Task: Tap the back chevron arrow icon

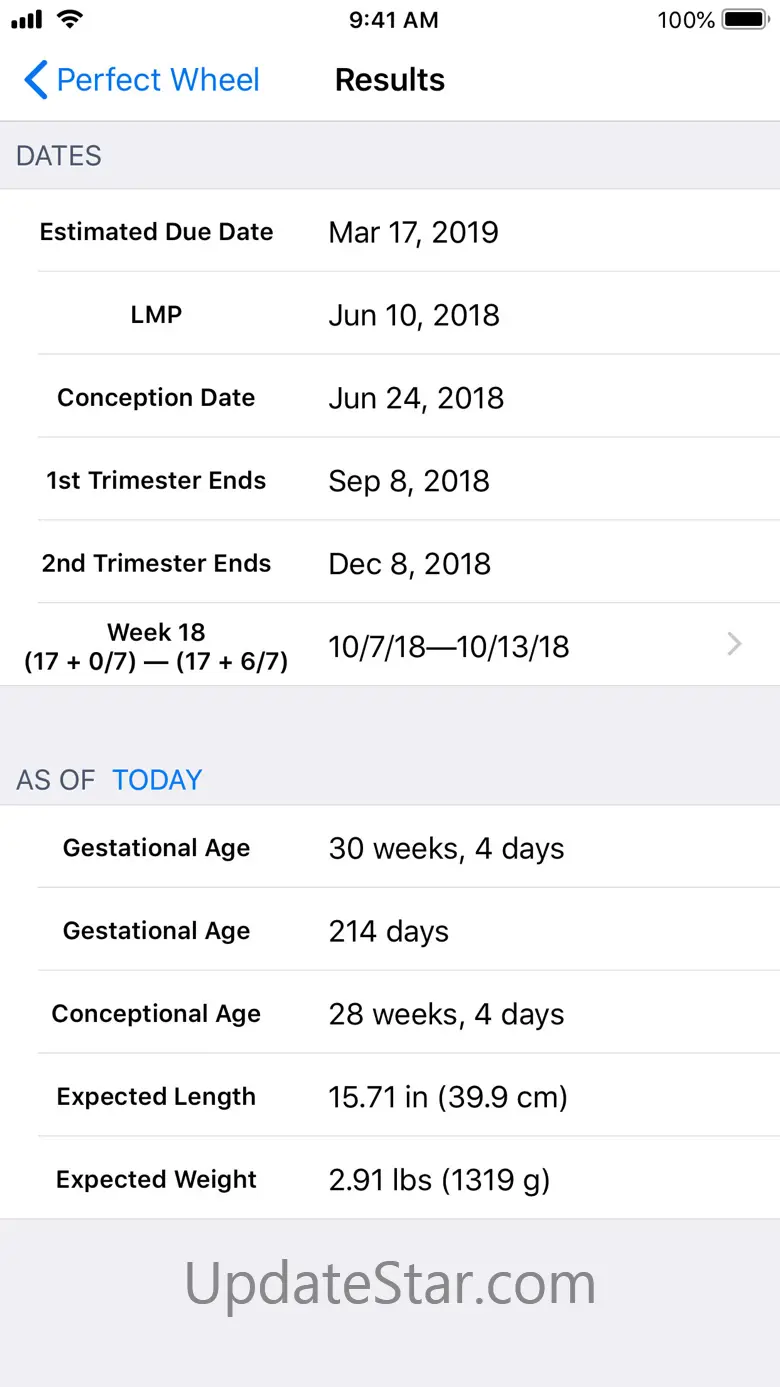Action: (35, 80)
